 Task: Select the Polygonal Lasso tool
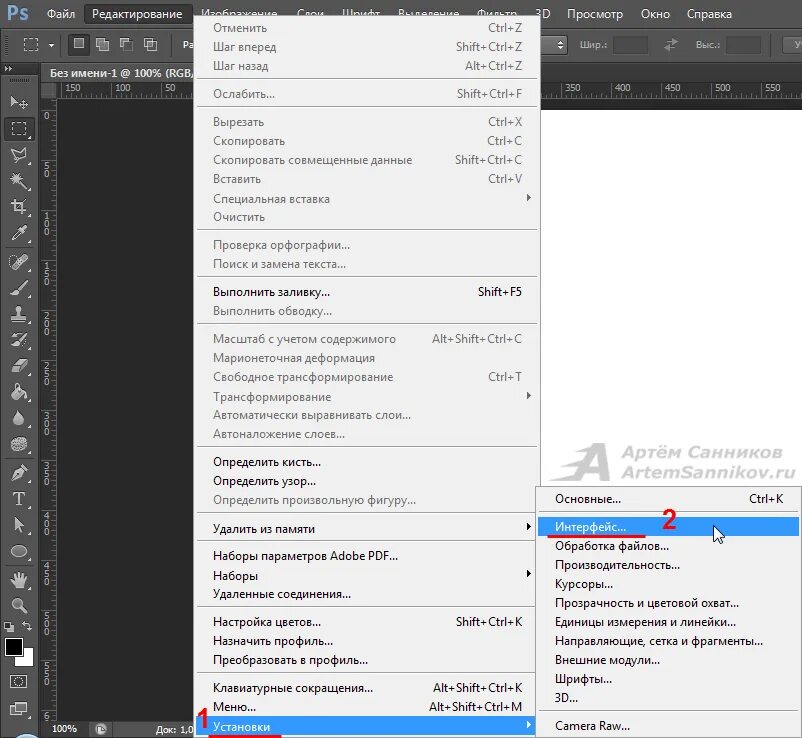(19, 155)
